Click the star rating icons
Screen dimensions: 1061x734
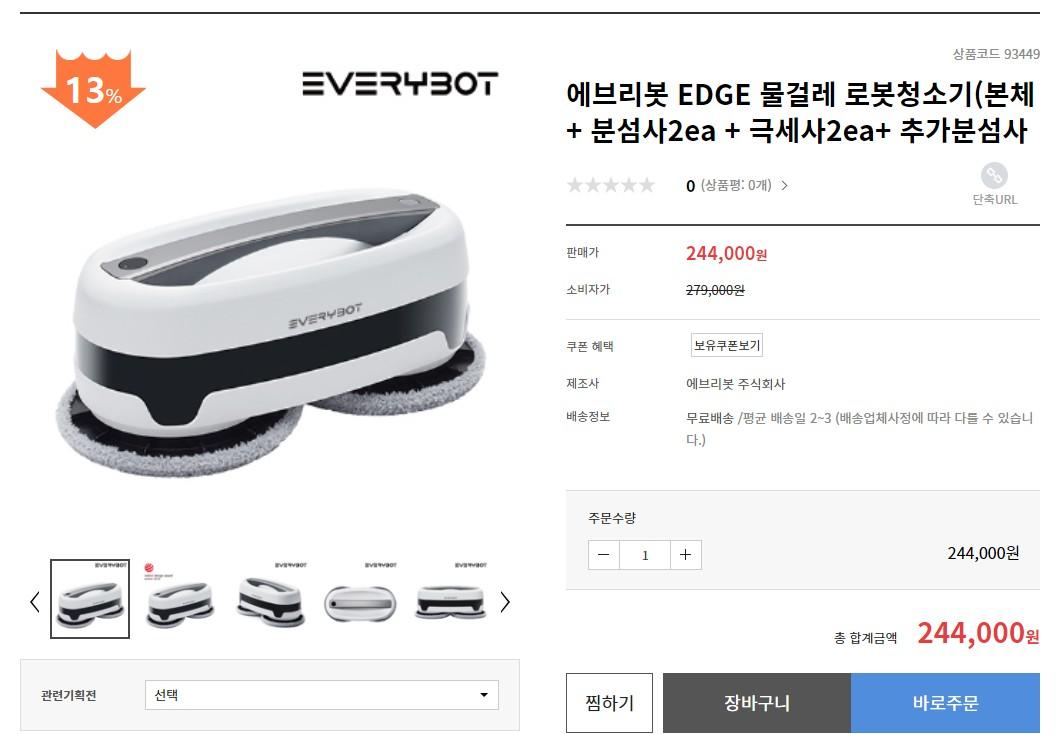[x=611, y=185]
